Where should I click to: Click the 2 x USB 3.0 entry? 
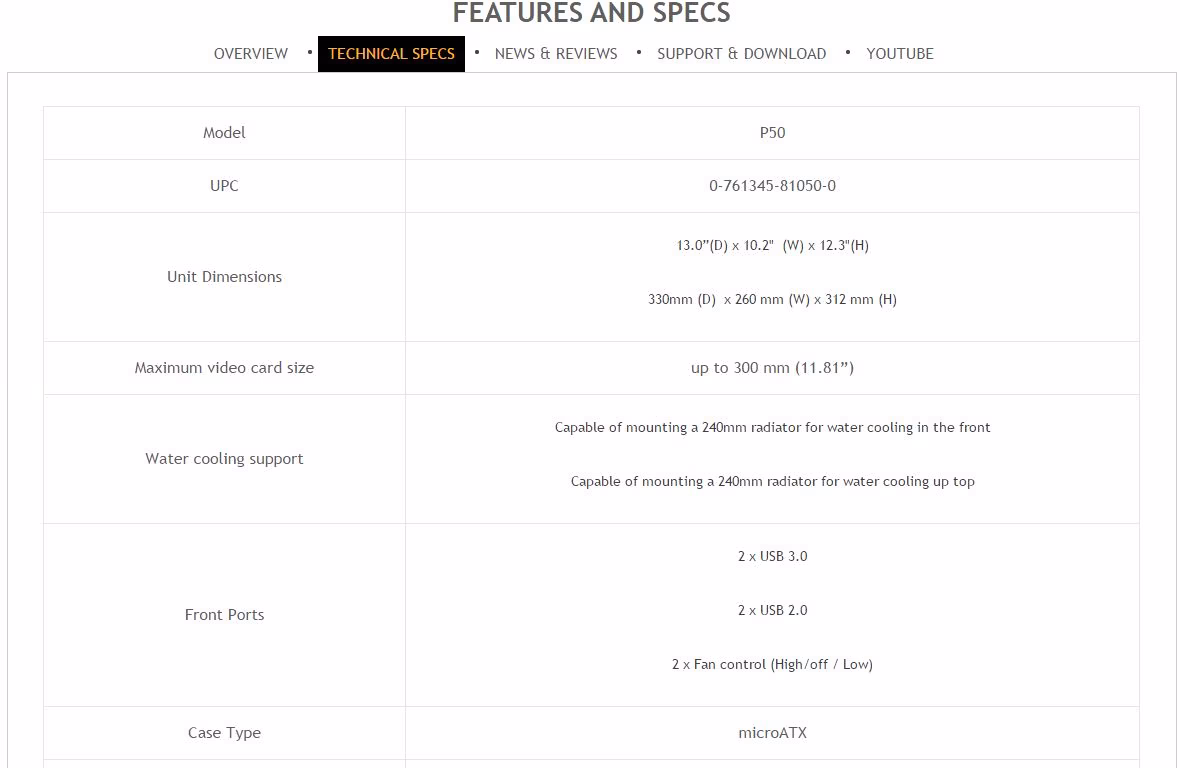tap(772, 557)
